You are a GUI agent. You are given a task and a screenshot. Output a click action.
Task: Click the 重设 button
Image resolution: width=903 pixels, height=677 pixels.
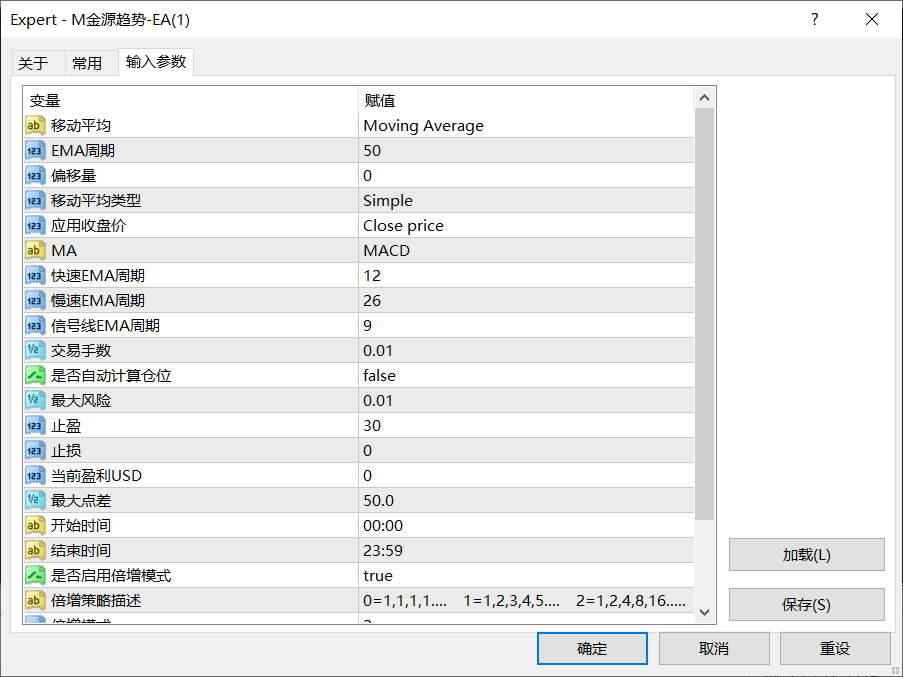pyautogui.click(x=835, y=648)
